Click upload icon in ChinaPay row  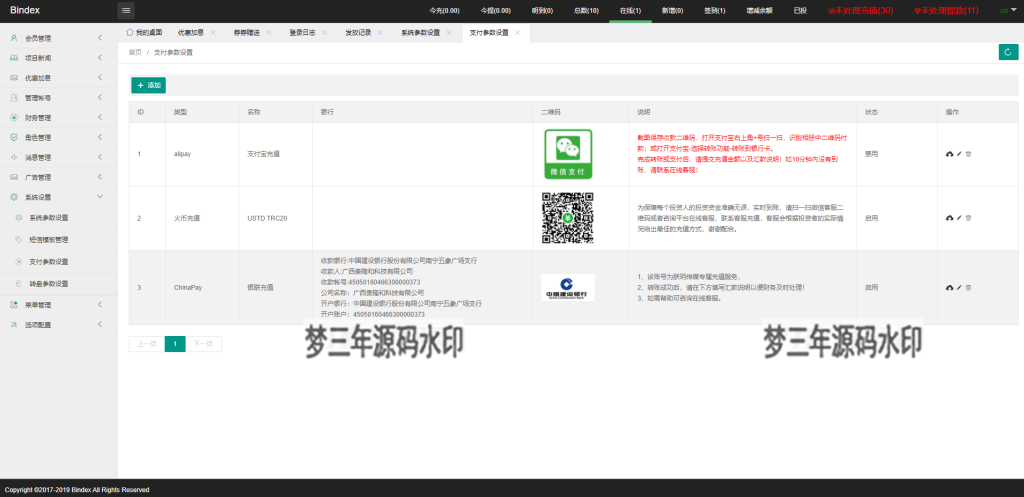tap(950, 287)
